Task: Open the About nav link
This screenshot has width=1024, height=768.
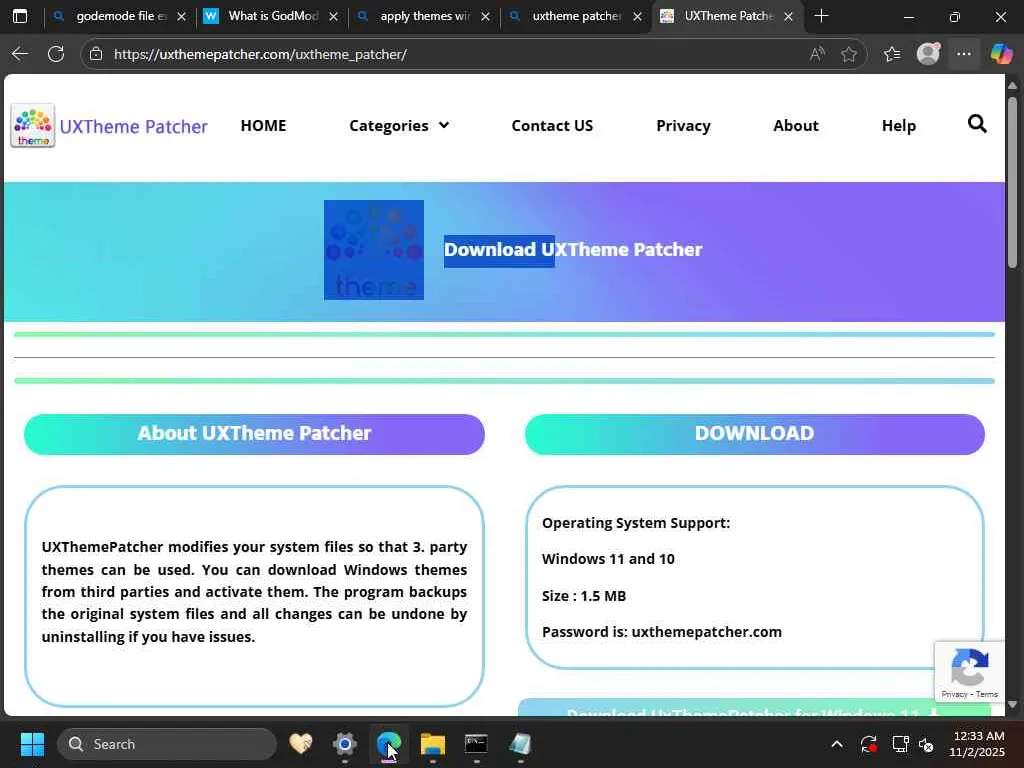Action: tap(795, 125)
